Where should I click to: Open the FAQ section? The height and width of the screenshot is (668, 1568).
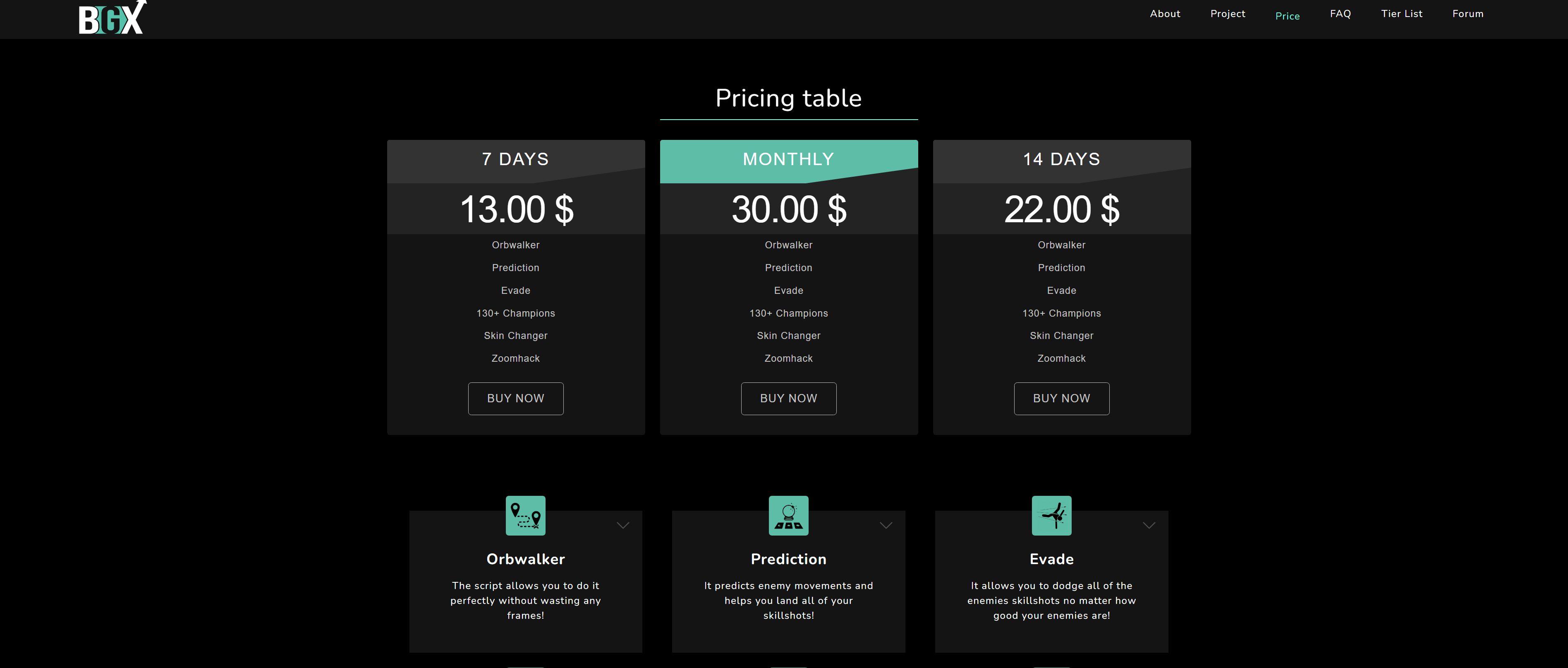coord(1340,14)
